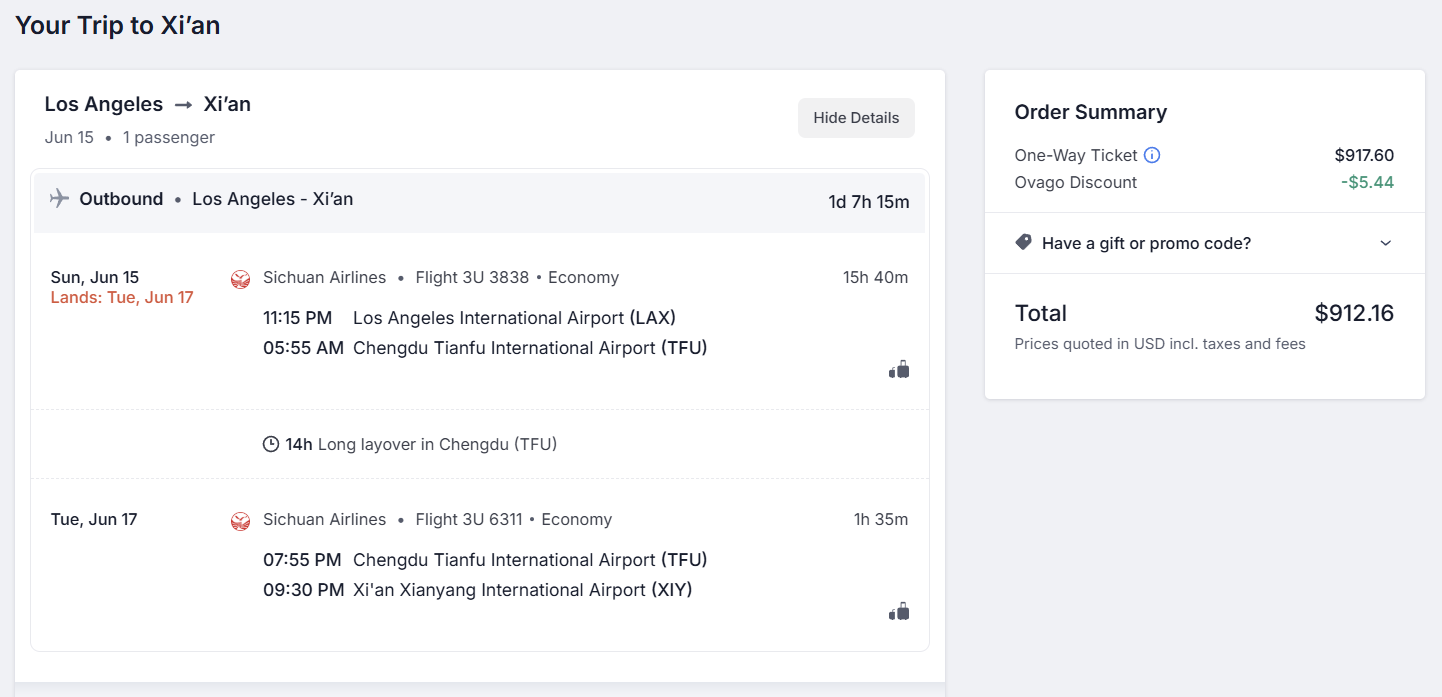Click the baggage icon for flight 3U 3838
The width and height of the screenshot is (1442, 697).
(899, 369)
